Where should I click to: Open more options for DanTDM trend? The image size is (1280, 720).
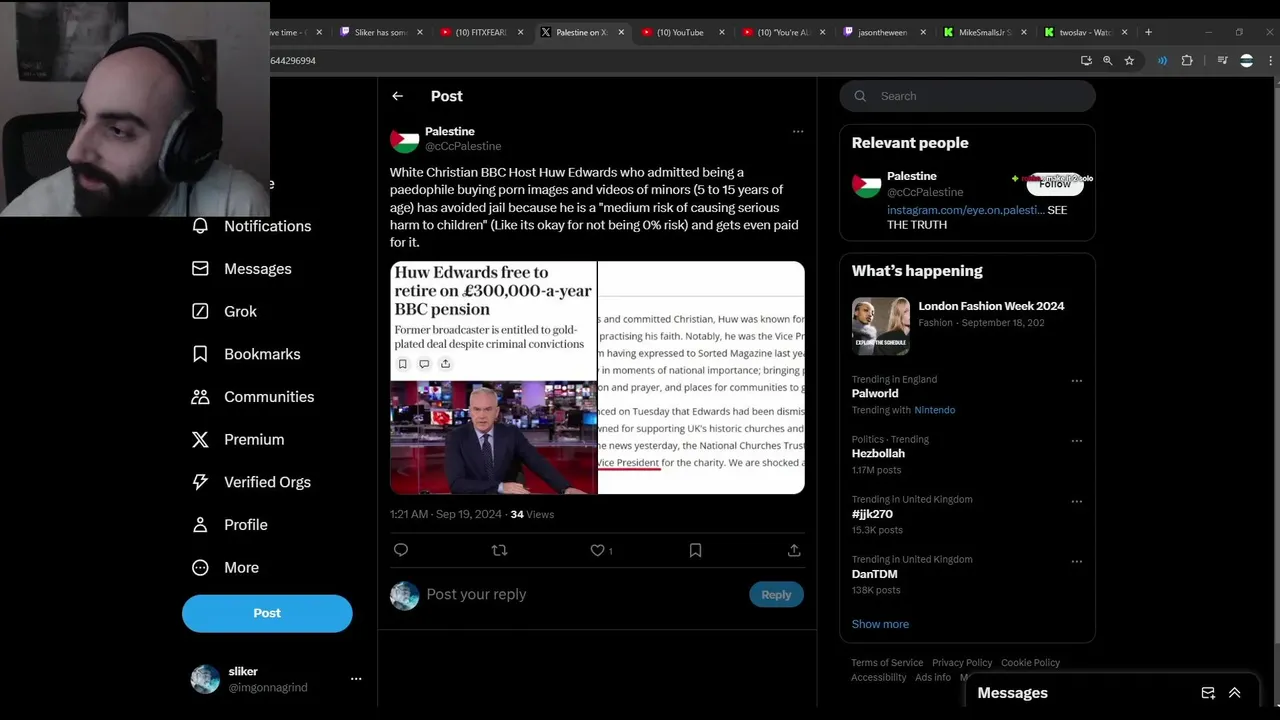[1077, 561]
